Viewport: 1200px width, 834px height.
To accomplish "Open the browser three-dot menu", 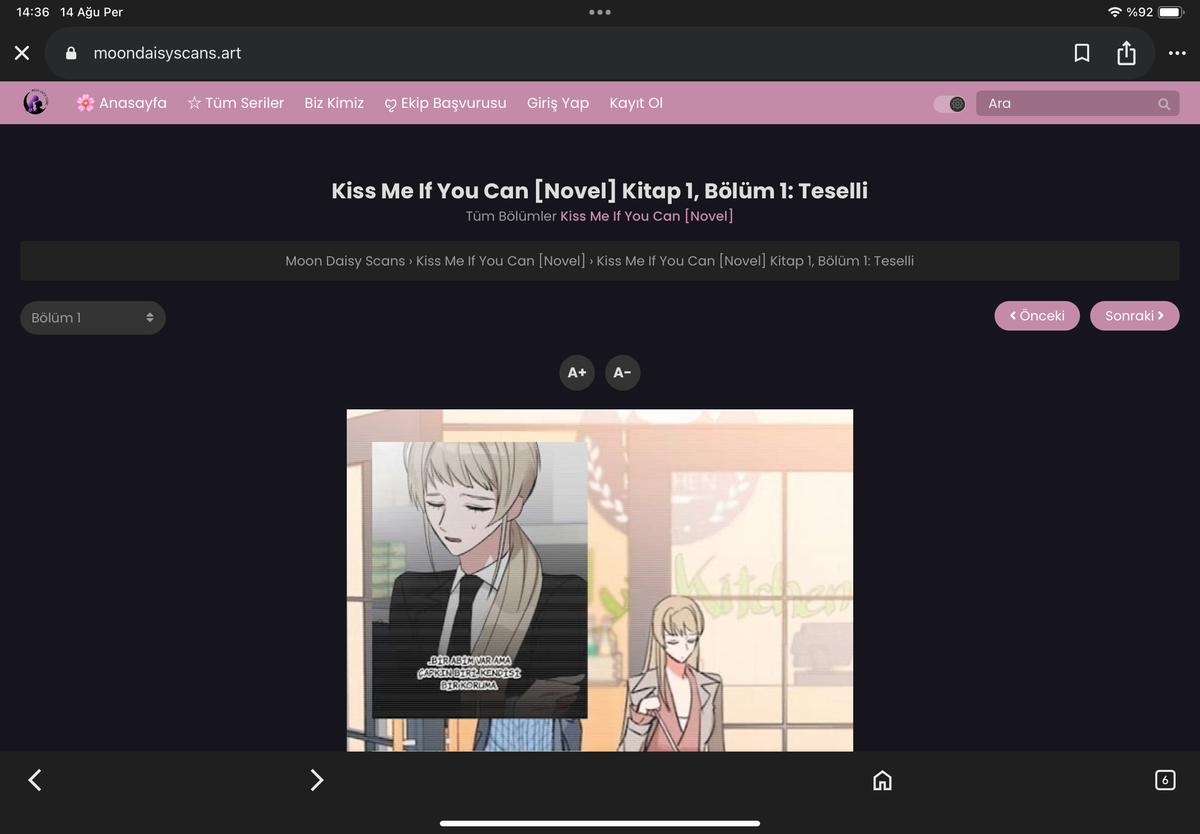I will pyautogui.click(x=1177, y=53).
